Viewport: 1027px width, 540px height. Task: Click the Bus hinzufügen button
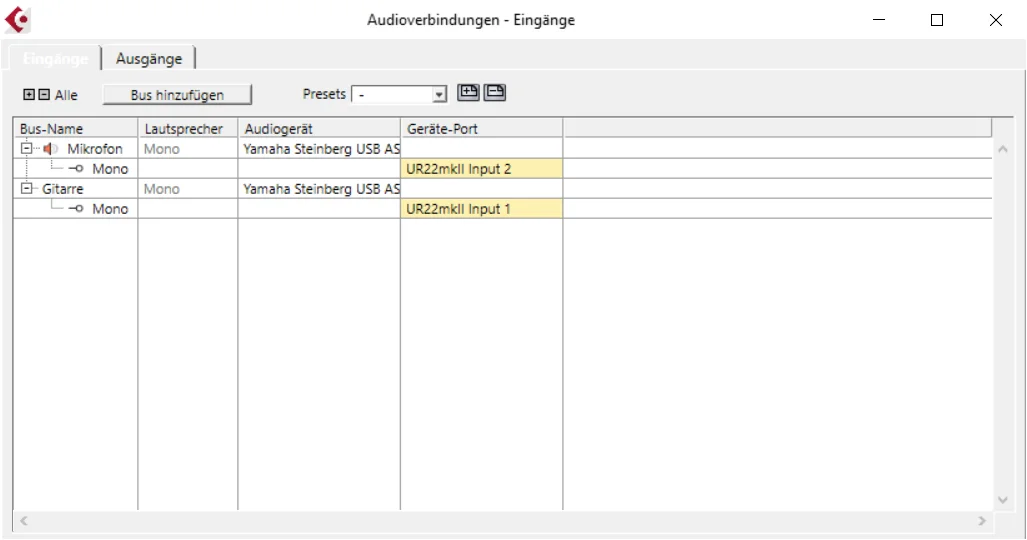pyautogui.click(x=177, y=94)
